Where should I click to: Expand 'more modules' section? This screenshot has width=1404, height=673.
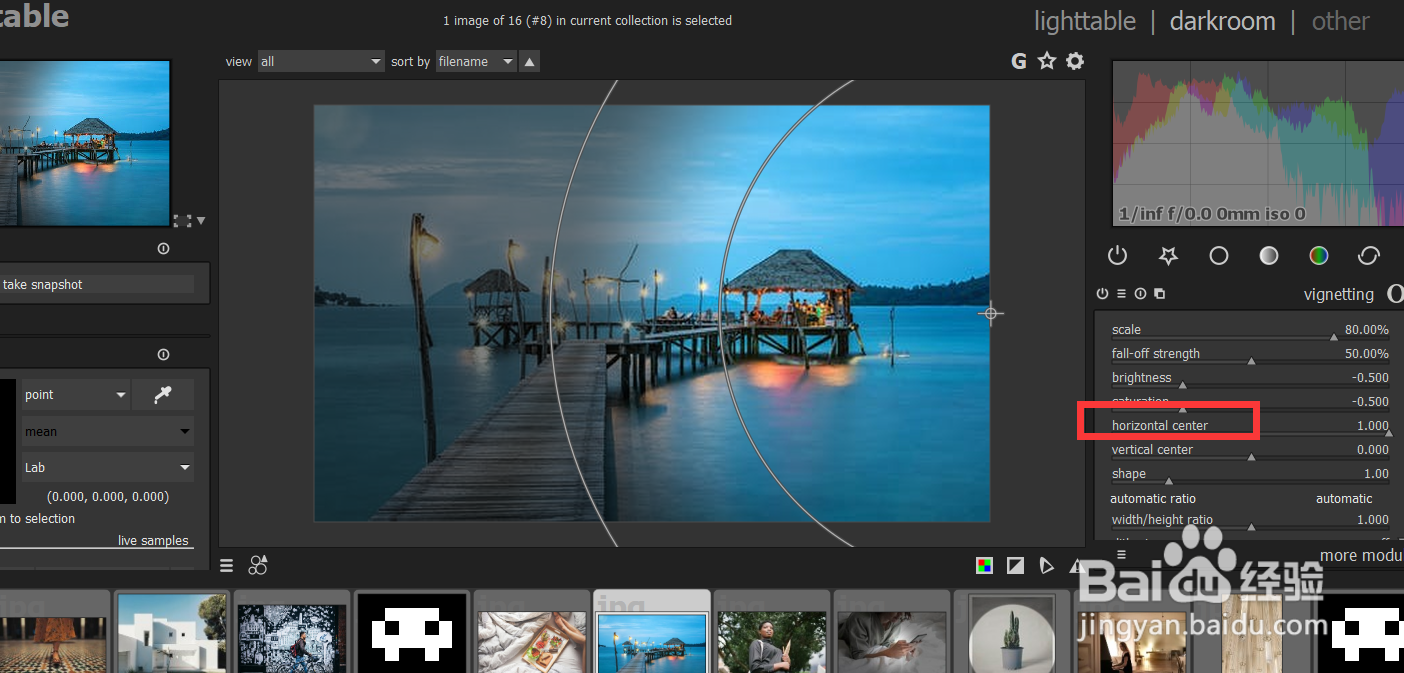point(1361,556)
